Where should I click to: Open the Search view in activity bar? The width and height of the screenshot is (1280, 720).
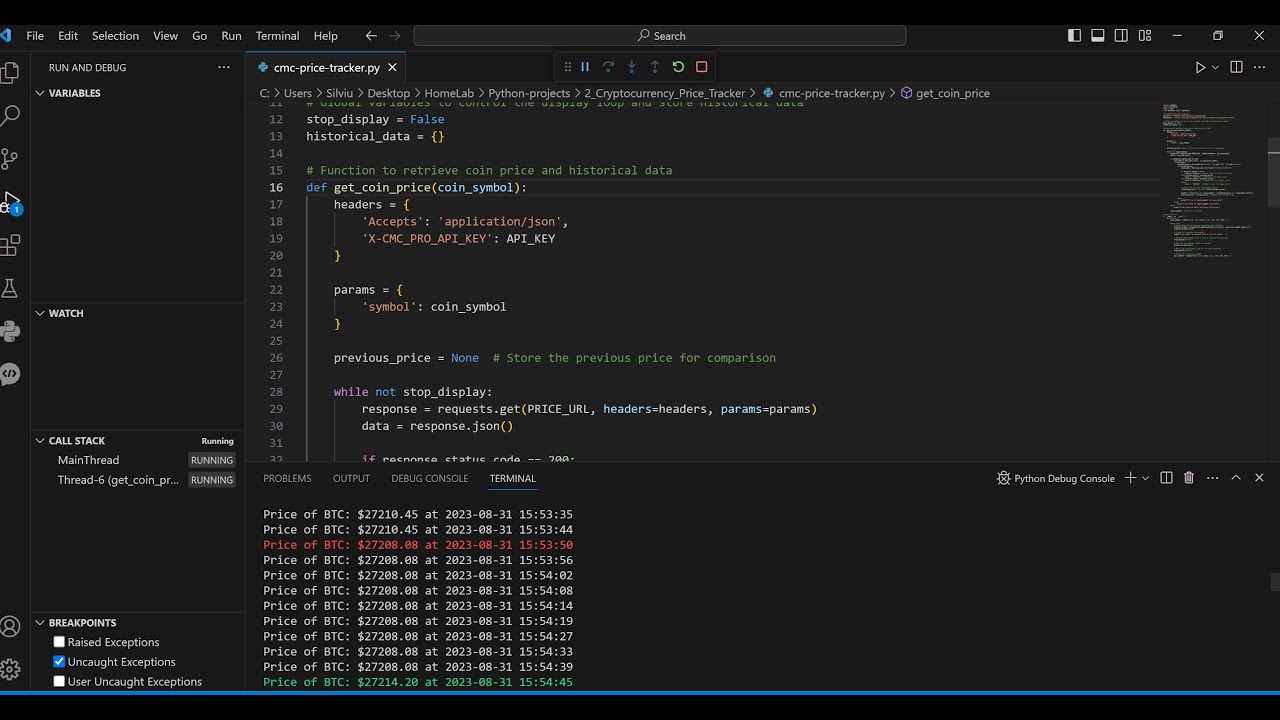pos(10,115)
